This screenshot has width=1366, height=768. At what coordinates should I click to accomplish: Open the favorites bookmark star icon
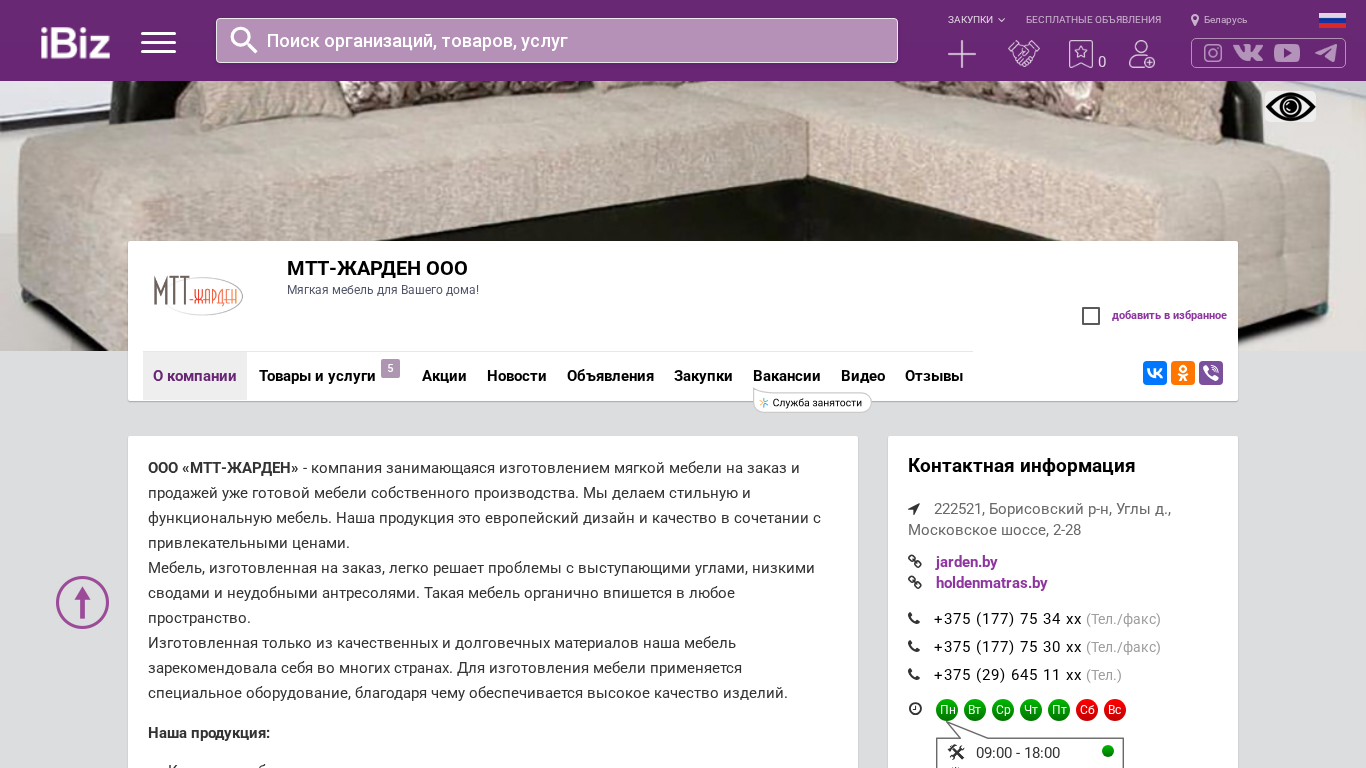(x=1081, y=54)
